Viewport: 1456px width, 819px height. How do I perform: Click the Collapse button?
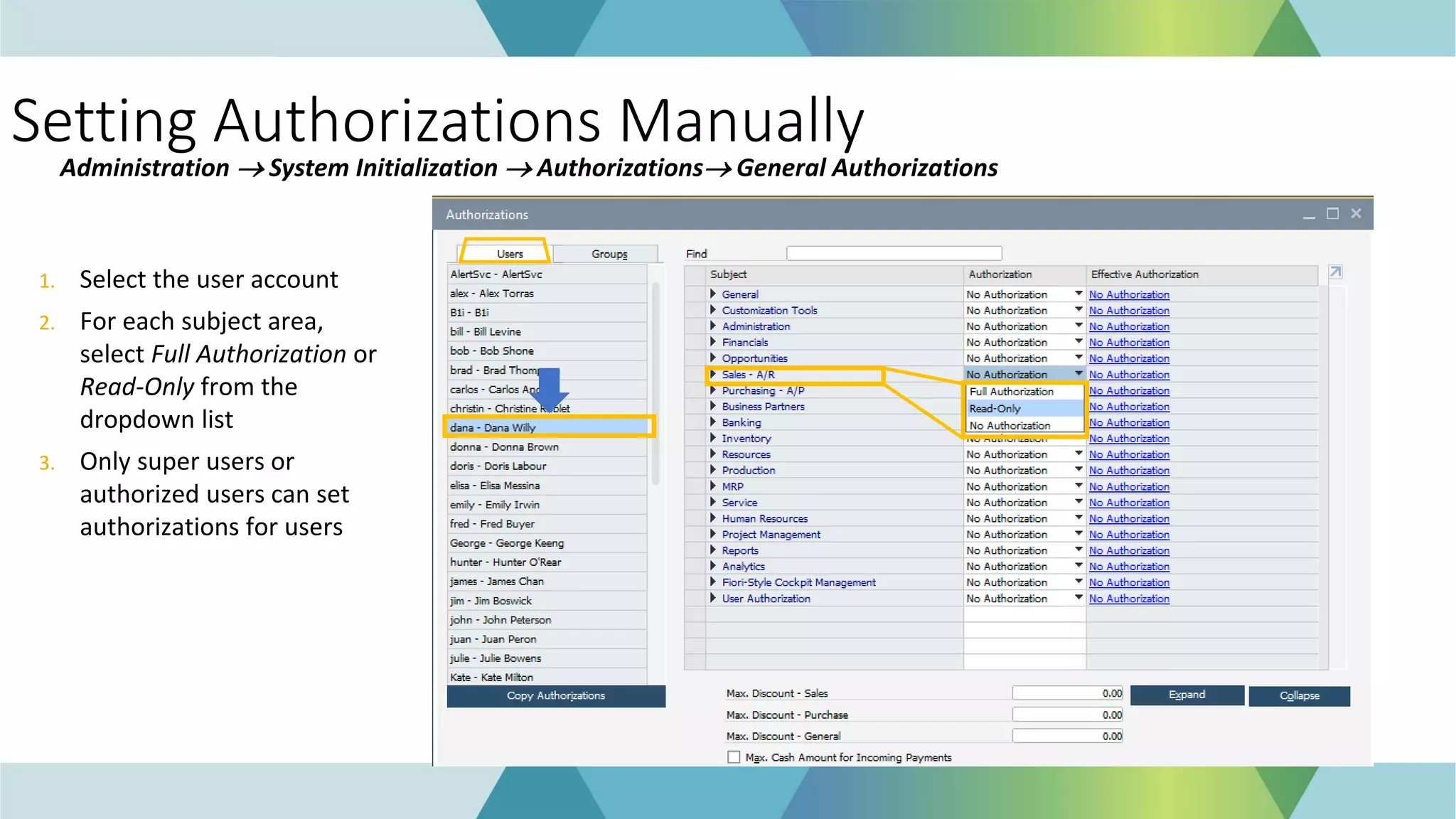1299,696
